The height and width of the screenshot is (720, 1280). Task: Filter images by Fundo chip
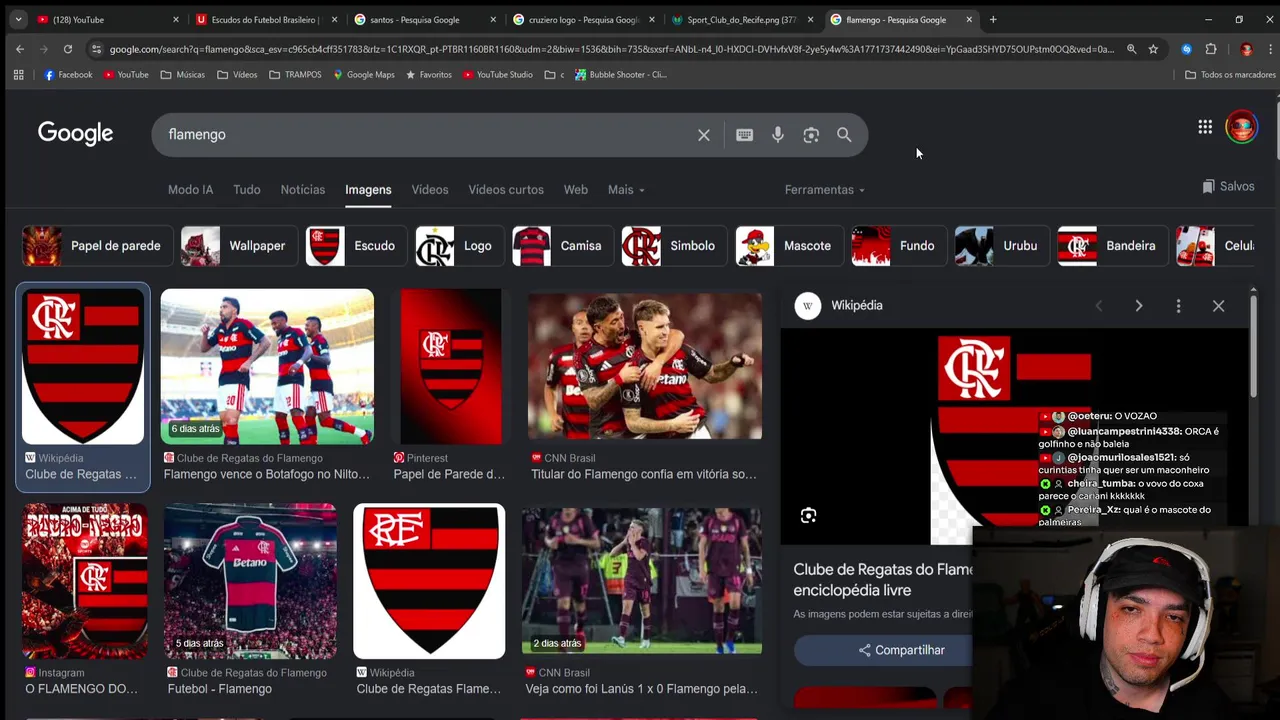pyautogui.click(x=897, y=246)
